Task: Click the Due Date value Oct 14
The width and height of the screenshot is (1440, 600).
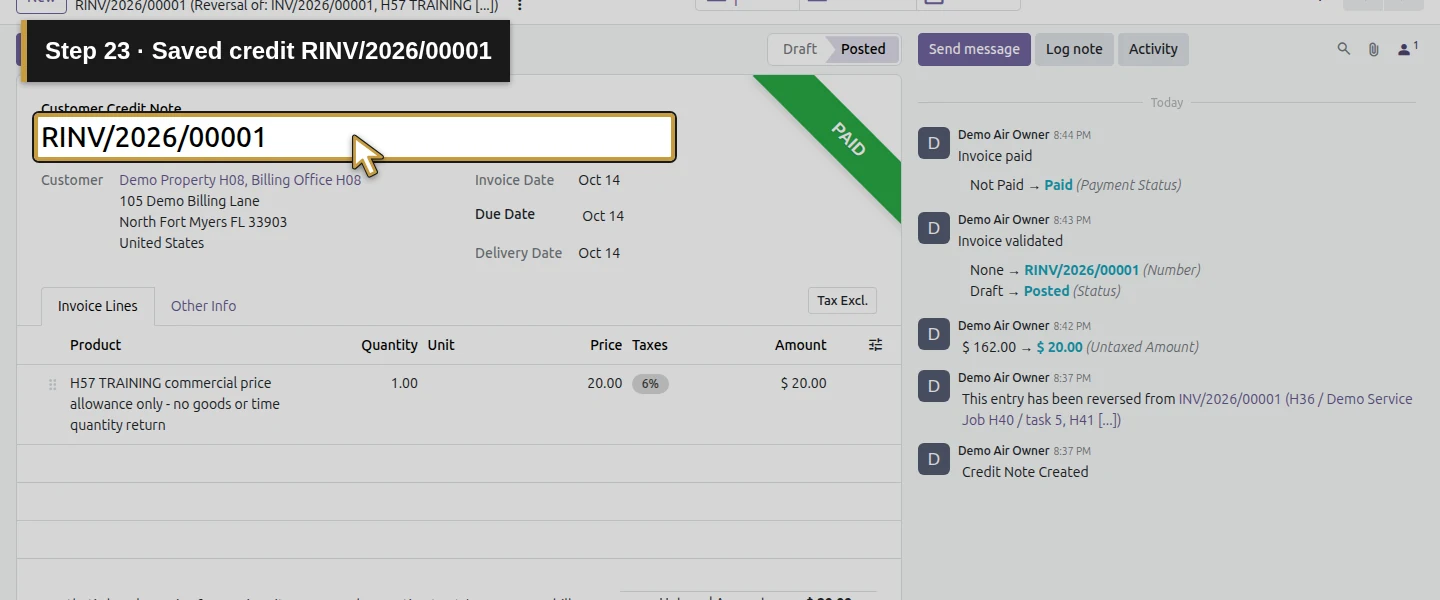Action: coord(603,216)
